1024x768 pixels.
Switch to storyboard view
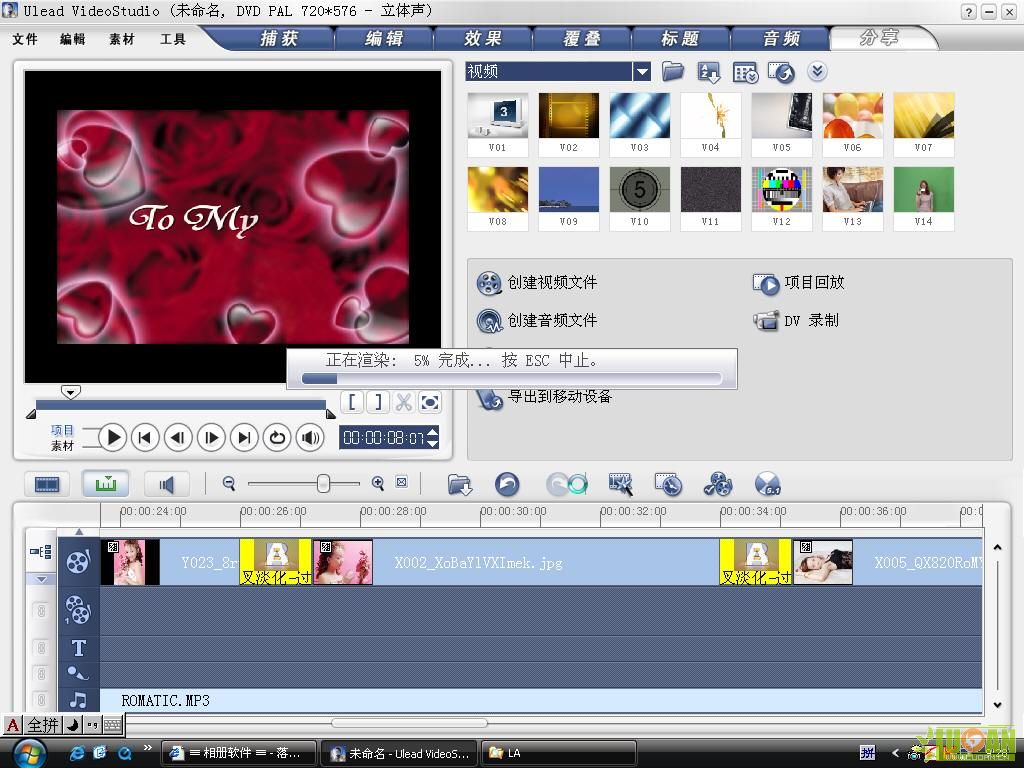click(46, 484)
